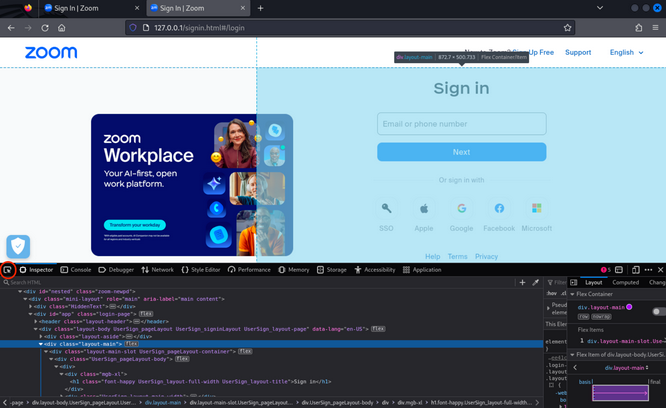
Task: Open the DevTools three-dot customize menu
Action: coord(648,270)
